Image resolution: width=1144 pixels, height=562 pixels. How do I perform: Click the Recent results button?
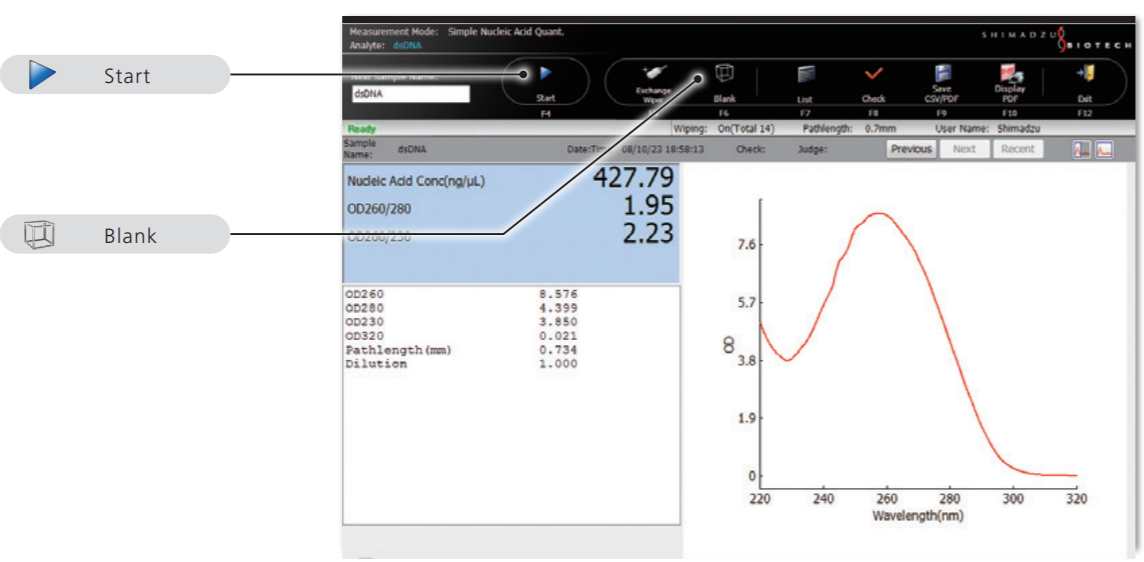point(1017,149)
